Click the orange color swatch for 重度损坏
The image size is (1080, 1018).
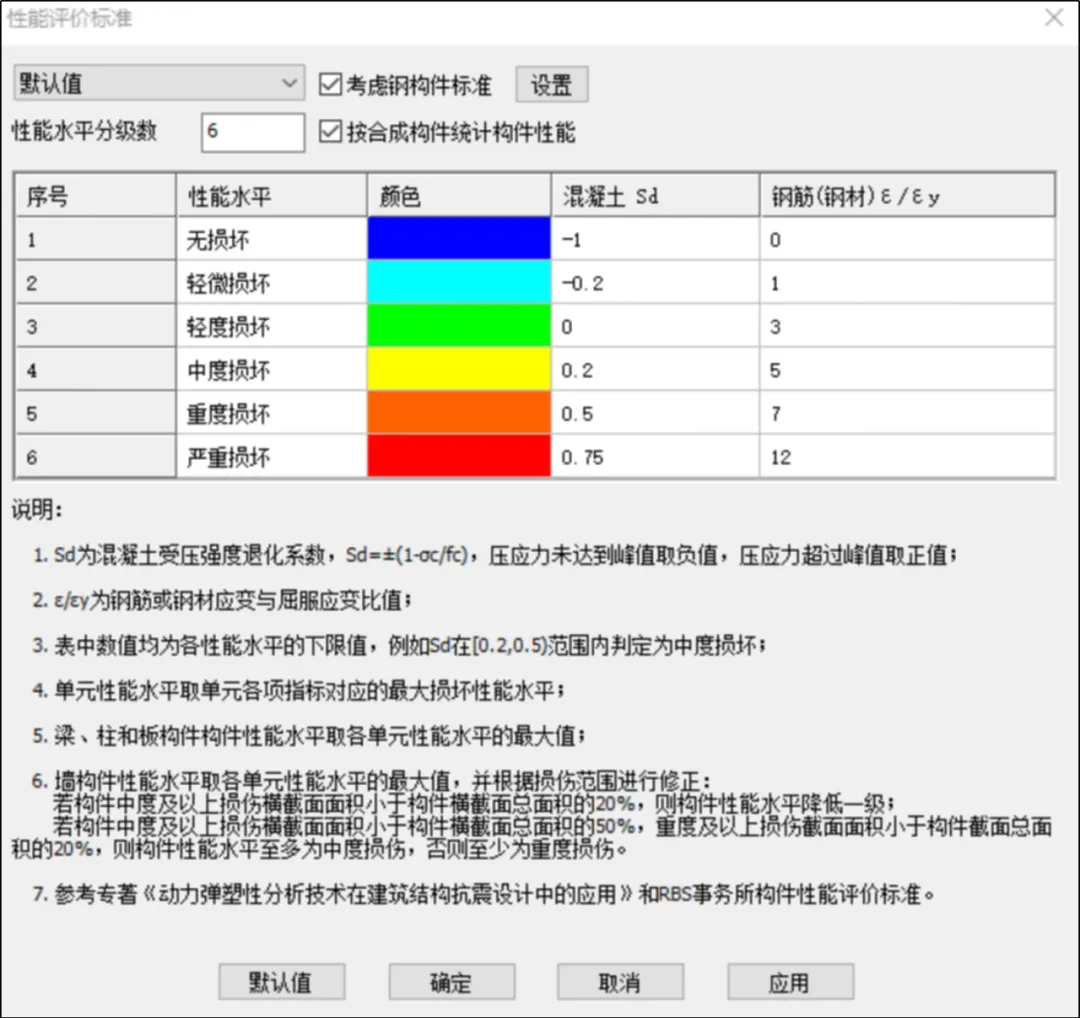tap(459, 413)
